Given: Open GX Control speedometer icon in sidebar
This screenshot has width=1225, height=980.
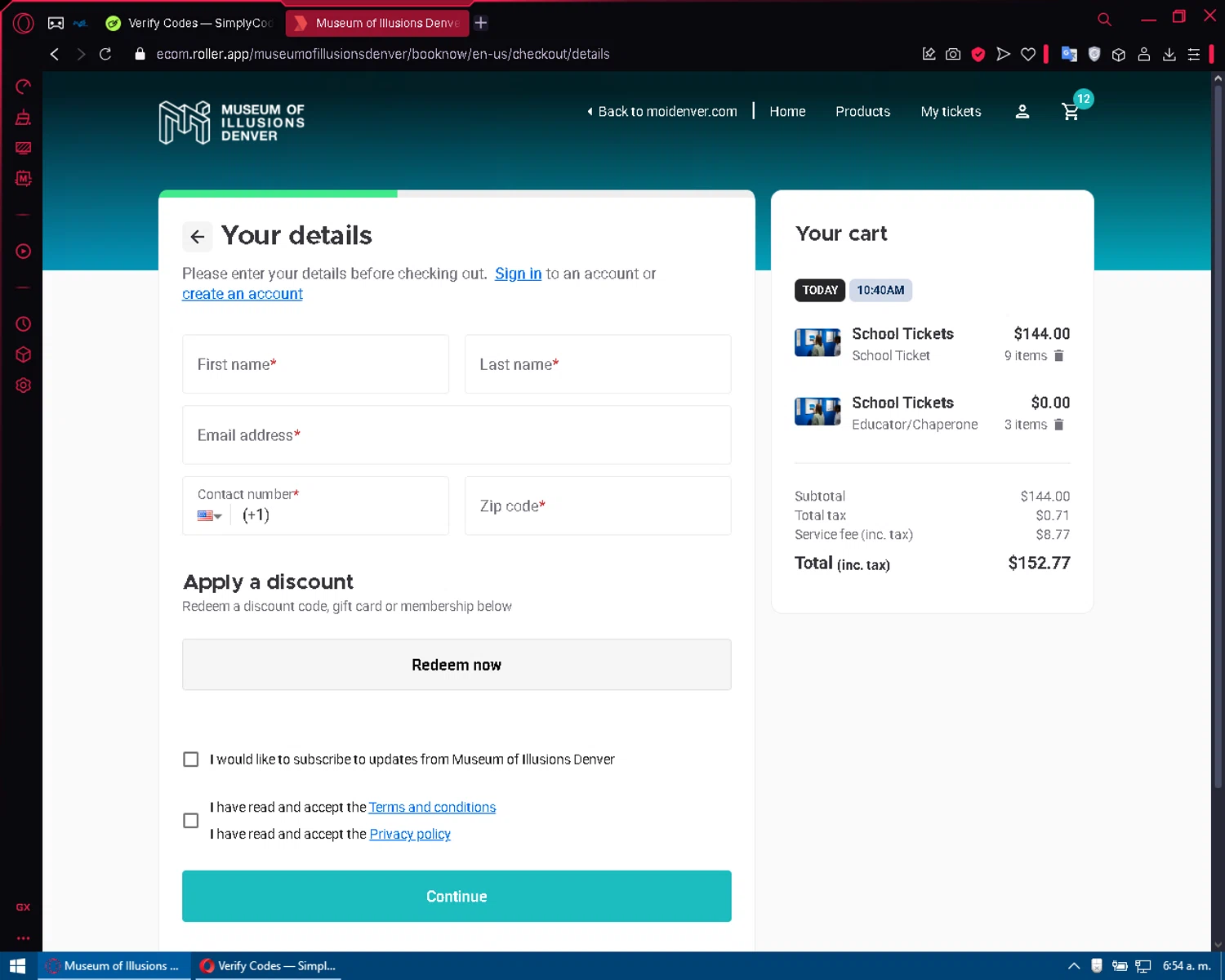Looking at the screenshot, I should (x=23, y=87).
